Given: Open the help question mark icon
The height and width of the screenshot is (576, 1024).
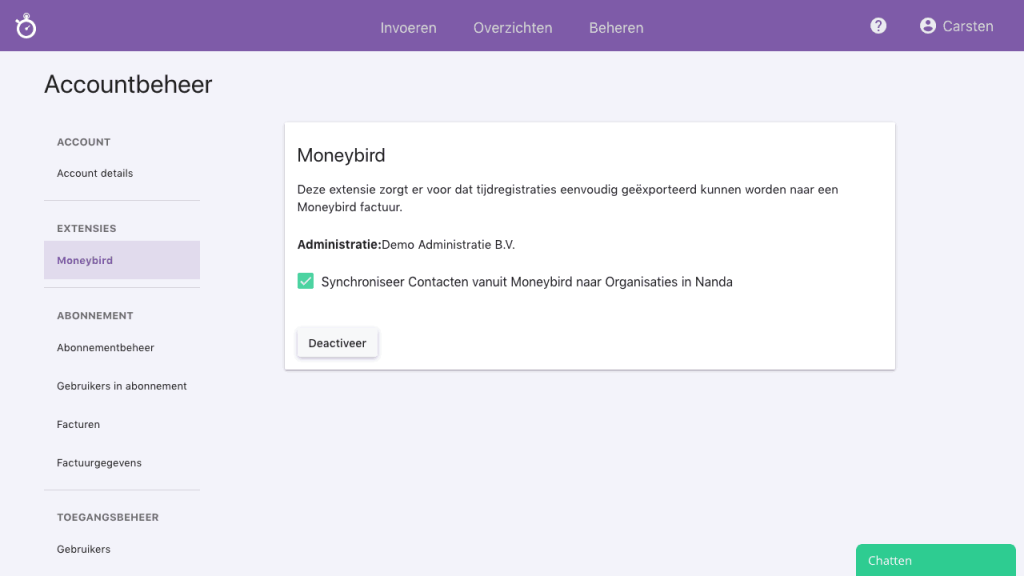Looking at the screenshot, I should [x=878, y=26].
